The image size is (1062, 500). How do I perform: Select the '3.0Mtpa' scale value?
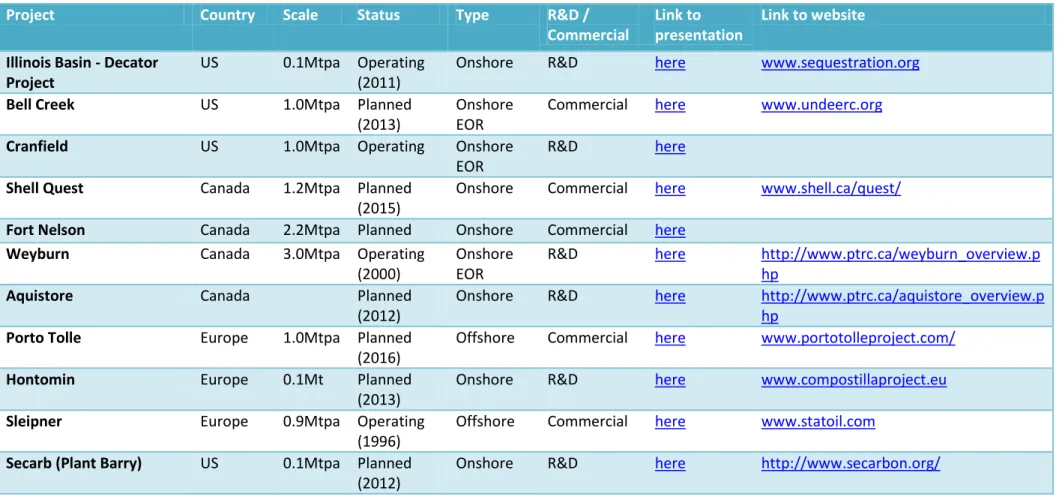(311, 254)
